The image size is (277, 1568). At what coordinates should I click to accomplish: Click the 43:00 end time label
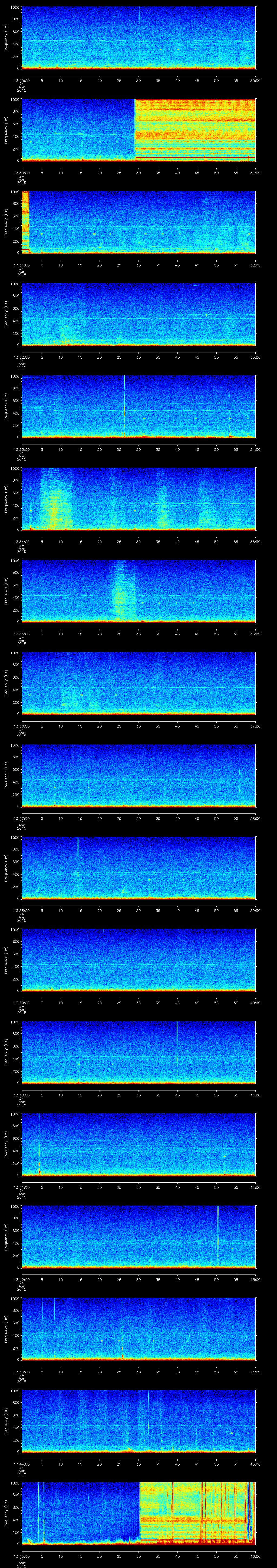(256, 1279)
